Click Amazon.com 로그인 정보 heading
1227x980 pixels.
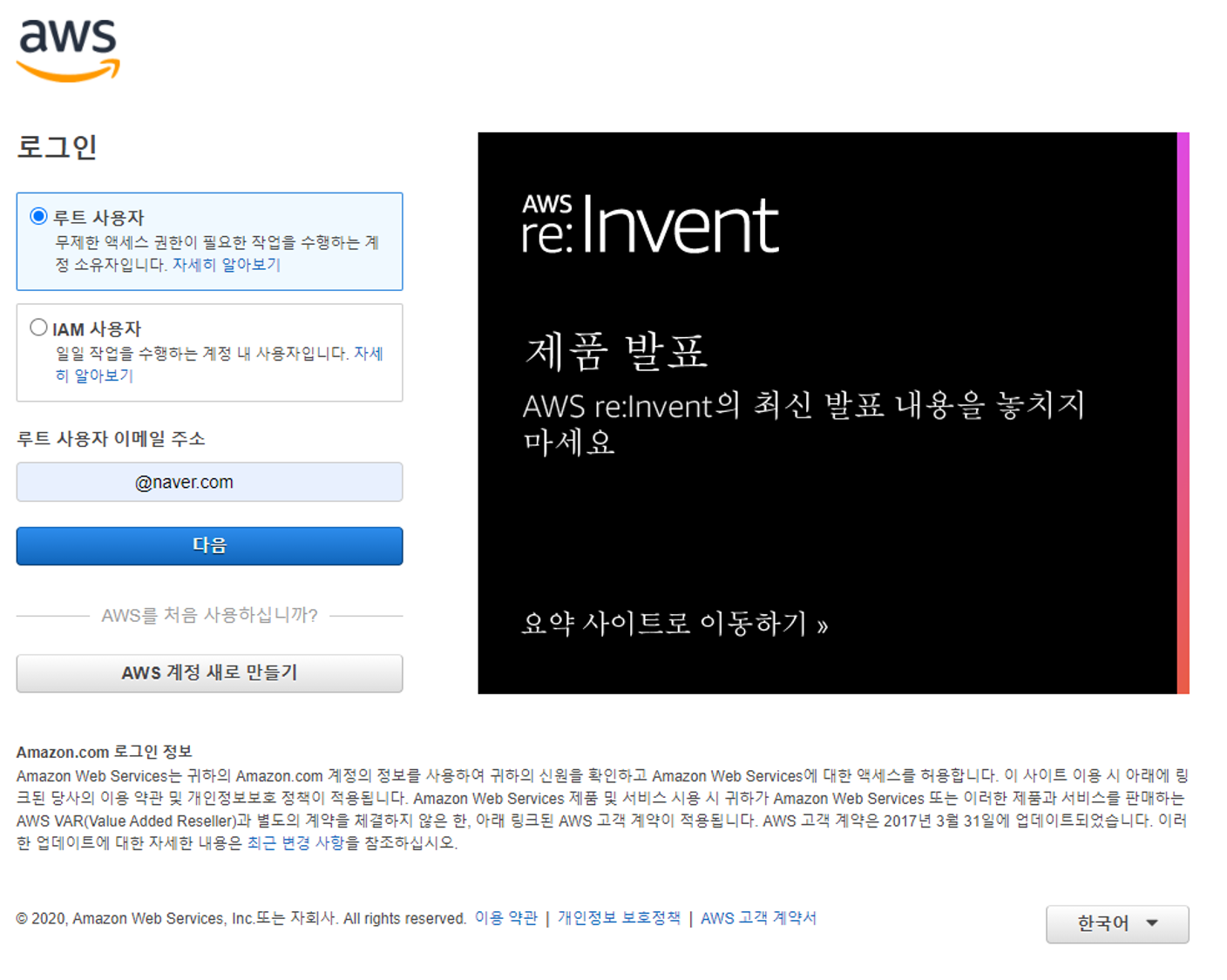(x=104, y=752)
